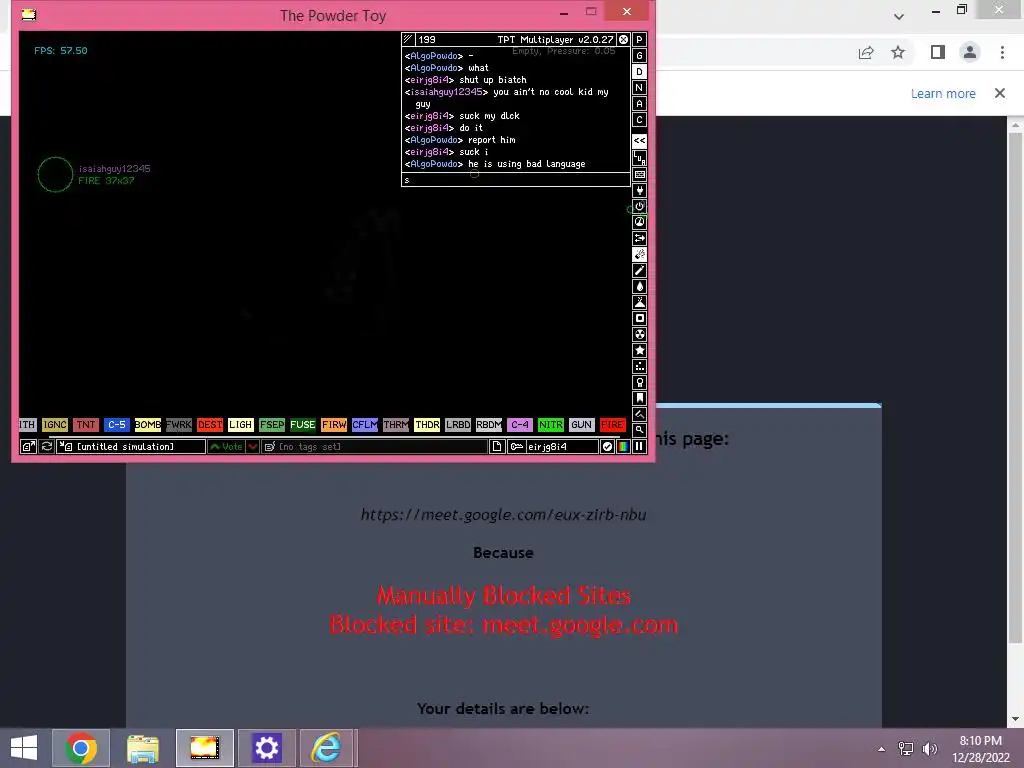
Task: Open simulation options checkmark icon
Action: point(607,447)
